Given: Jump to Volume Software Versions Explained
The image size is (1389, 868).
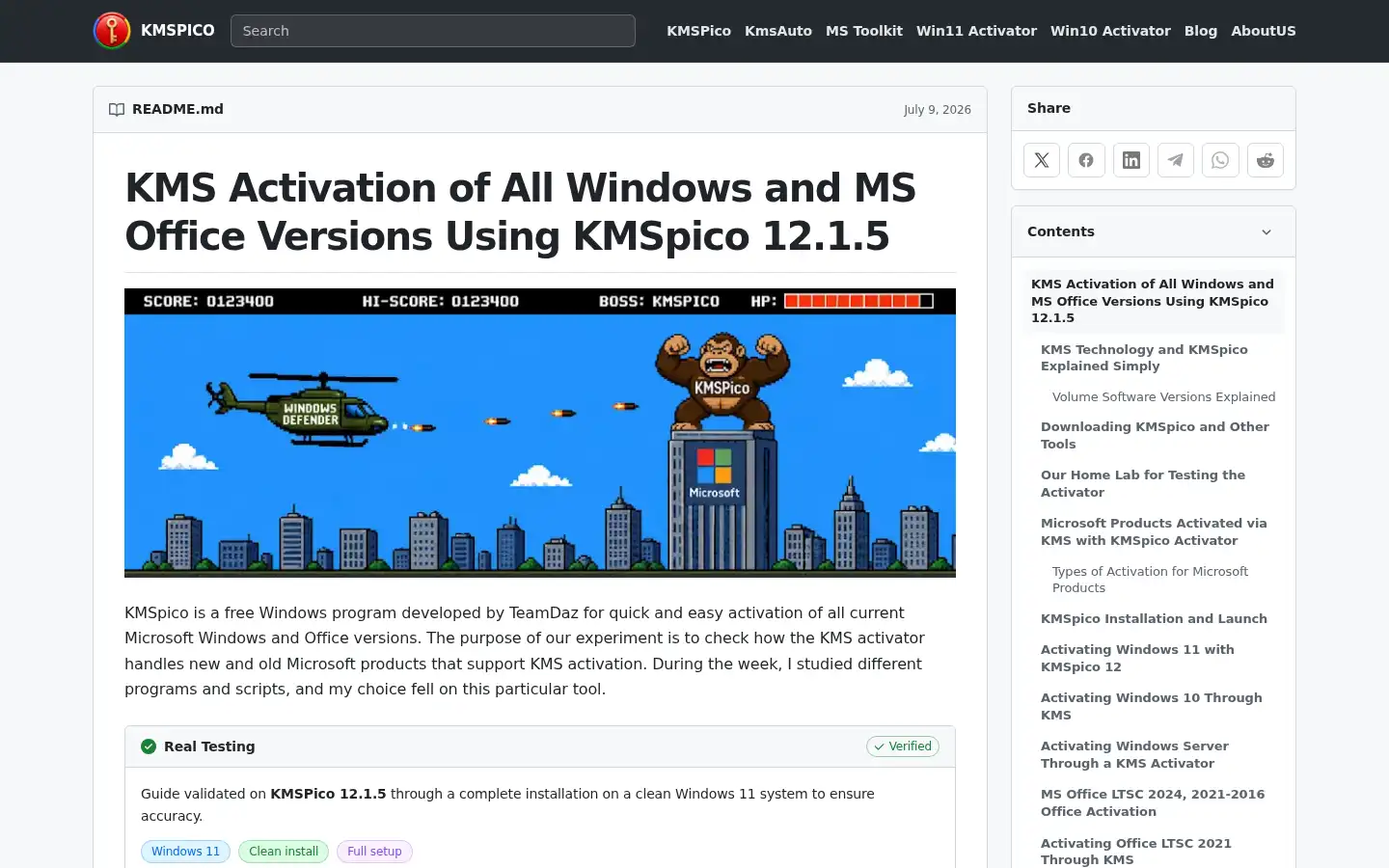Looking at the screenshot, I should pyautogui.click(x=1163, y=396).
